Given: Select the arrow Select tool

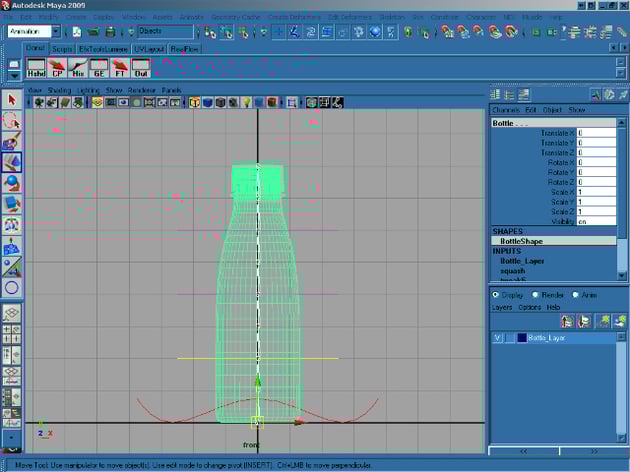Looking at the screenshot, I should tap(12, 99).
